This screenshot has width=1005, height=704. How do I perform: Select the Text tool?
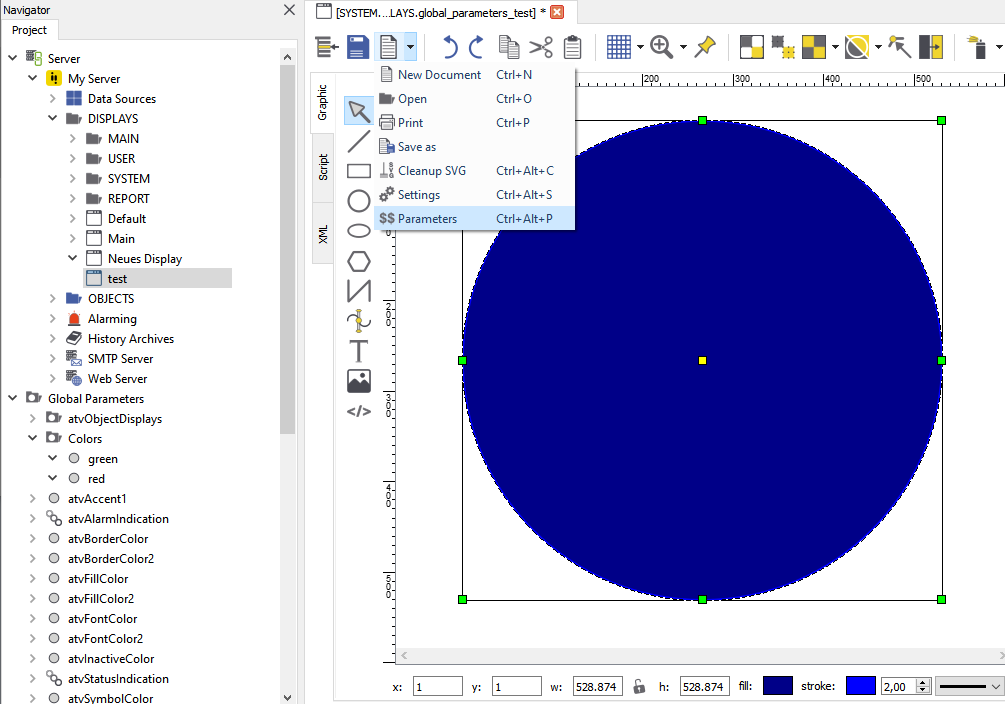(x=358, y=350)
